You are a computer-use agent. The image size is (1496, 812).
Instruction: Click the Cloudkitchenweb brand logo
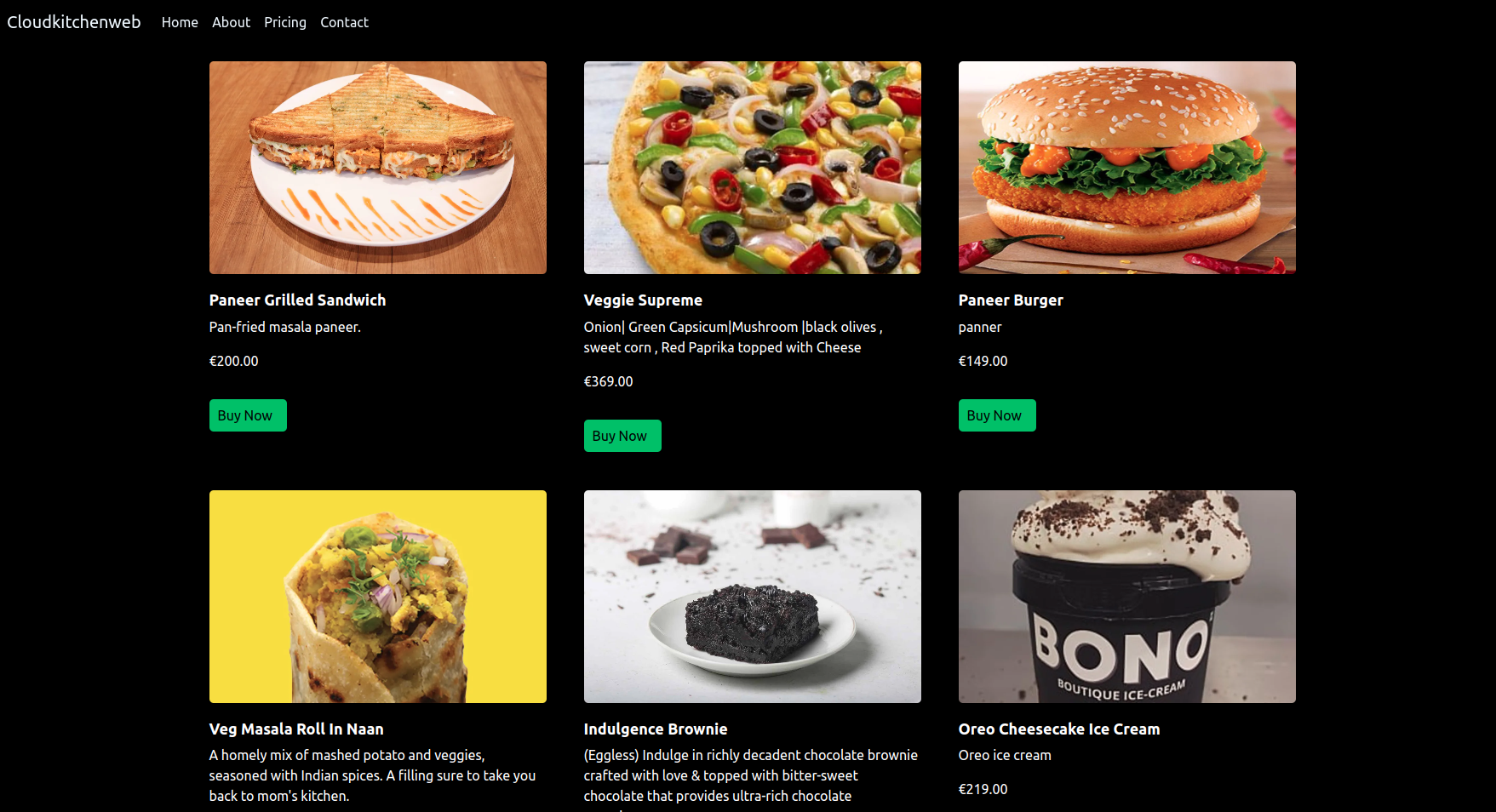pyautogui.click(x=74, y=22)
